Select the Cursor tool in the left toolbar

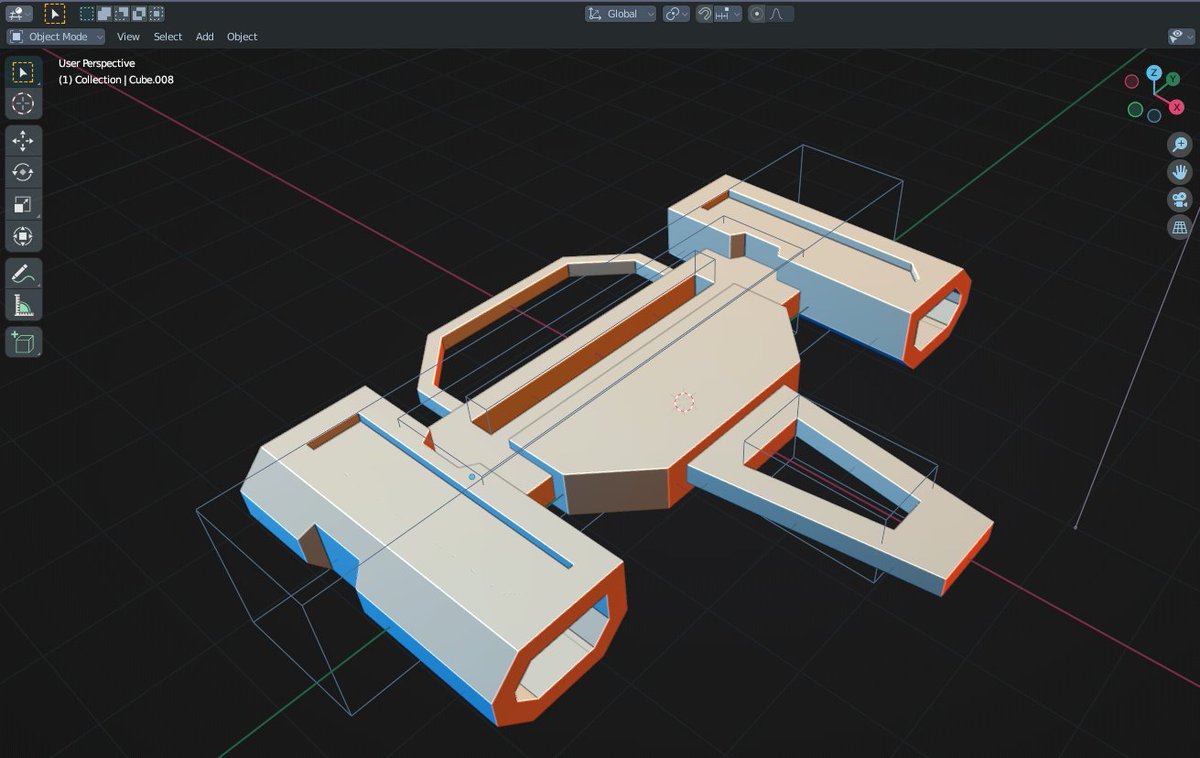coord(22,103)
